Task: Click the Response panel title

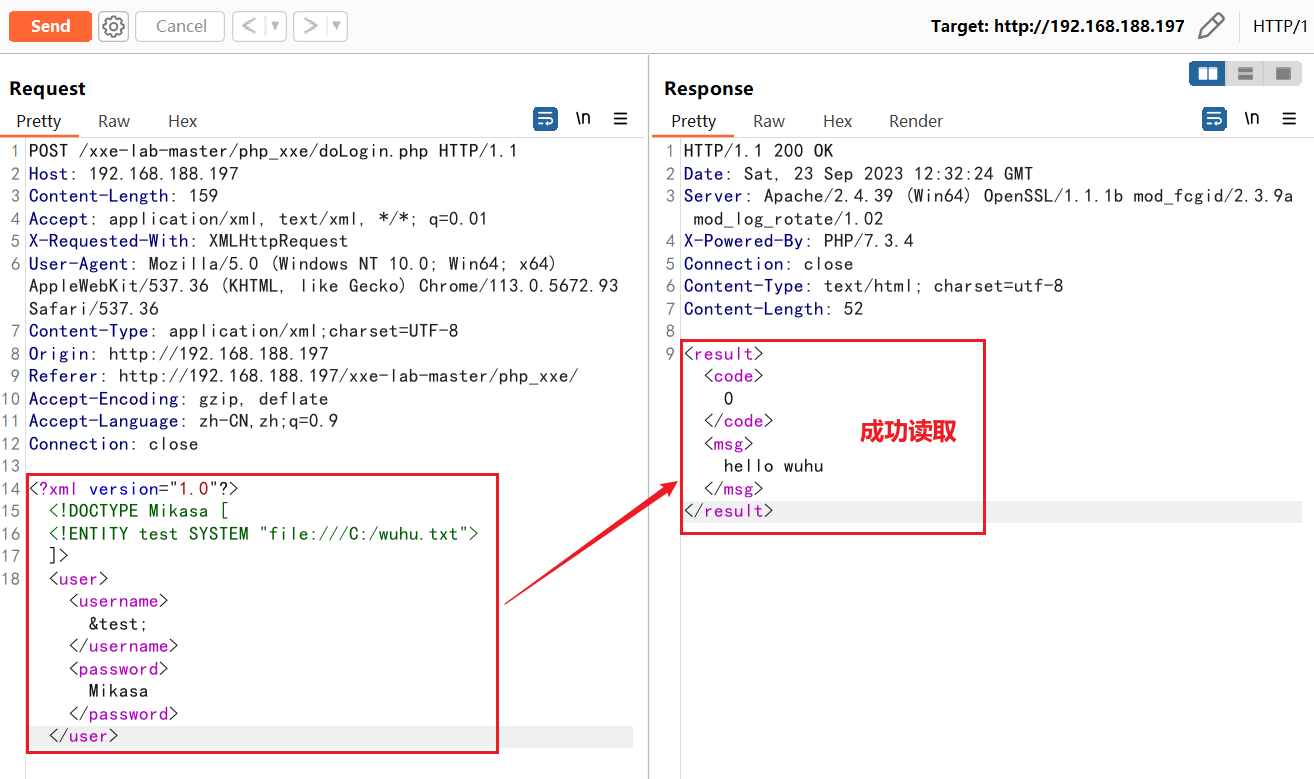Action: (x=708, y=88)
